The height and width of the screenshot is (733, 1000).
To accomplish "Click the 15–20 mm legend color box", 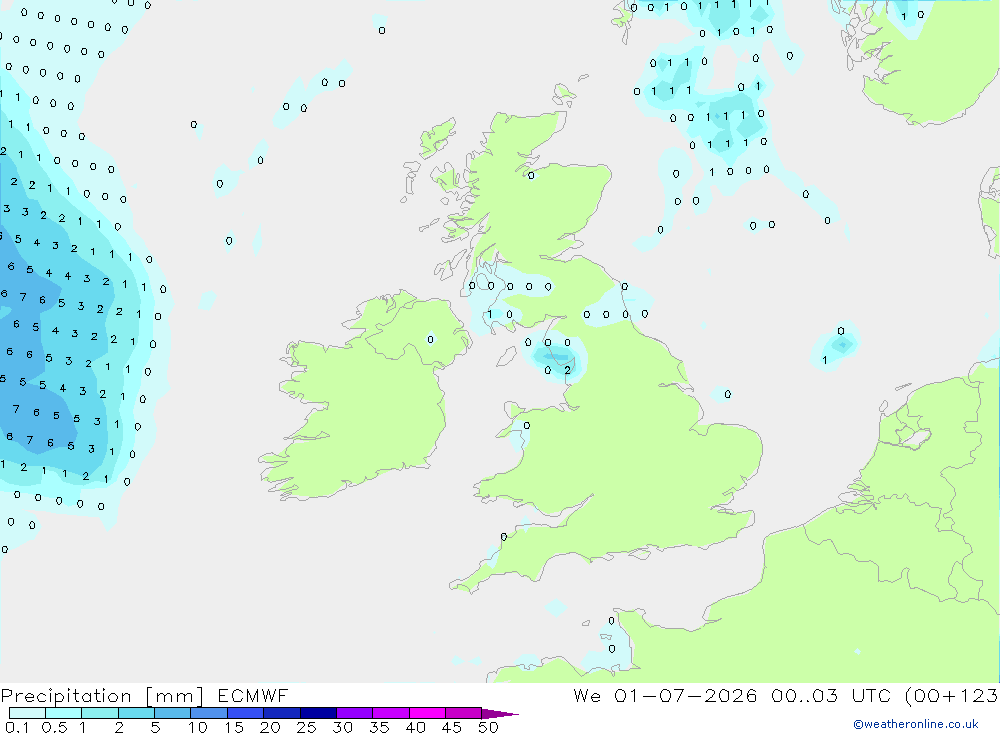I will point(246,713).
